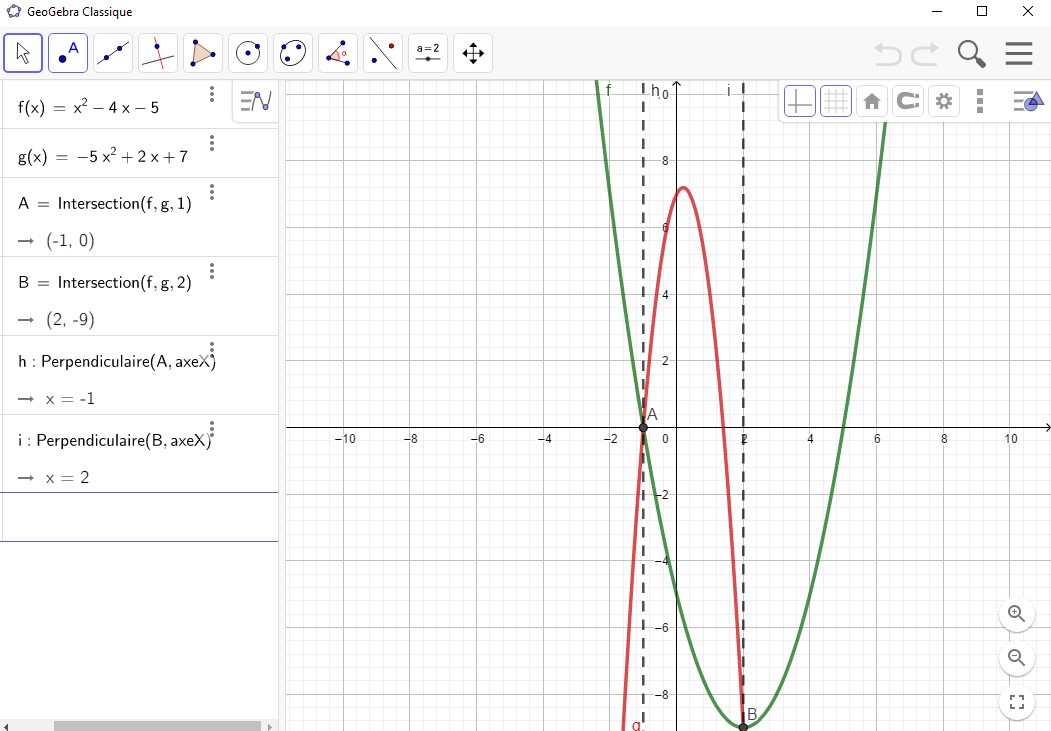Click the (-1, 0) result value
The width and height of the screenshot is (1051, 731).
point(70,241)
